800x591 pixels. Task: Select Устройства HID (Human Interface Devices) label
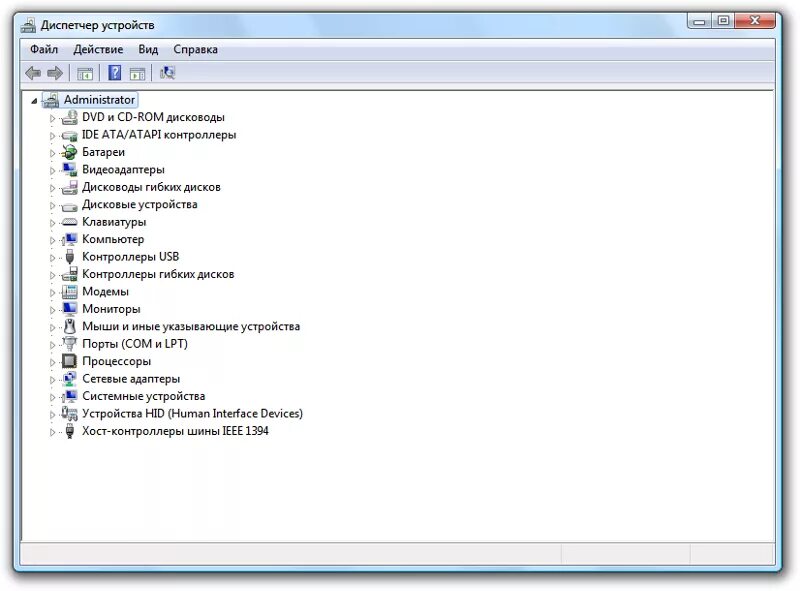point(193,413)
